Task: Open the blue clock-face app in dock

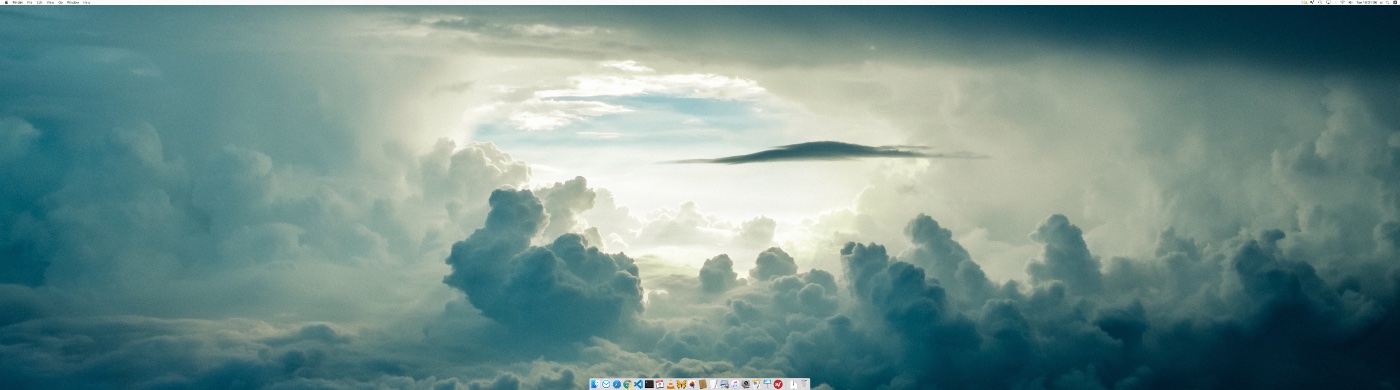Action: [606, 384]
